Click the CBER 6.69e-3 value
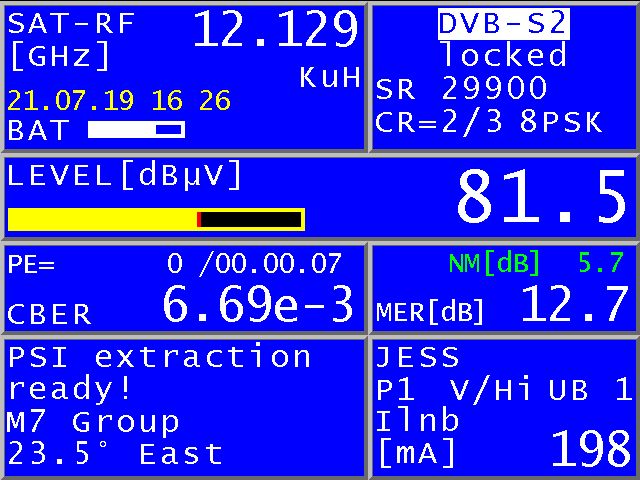 pos(258,304)
